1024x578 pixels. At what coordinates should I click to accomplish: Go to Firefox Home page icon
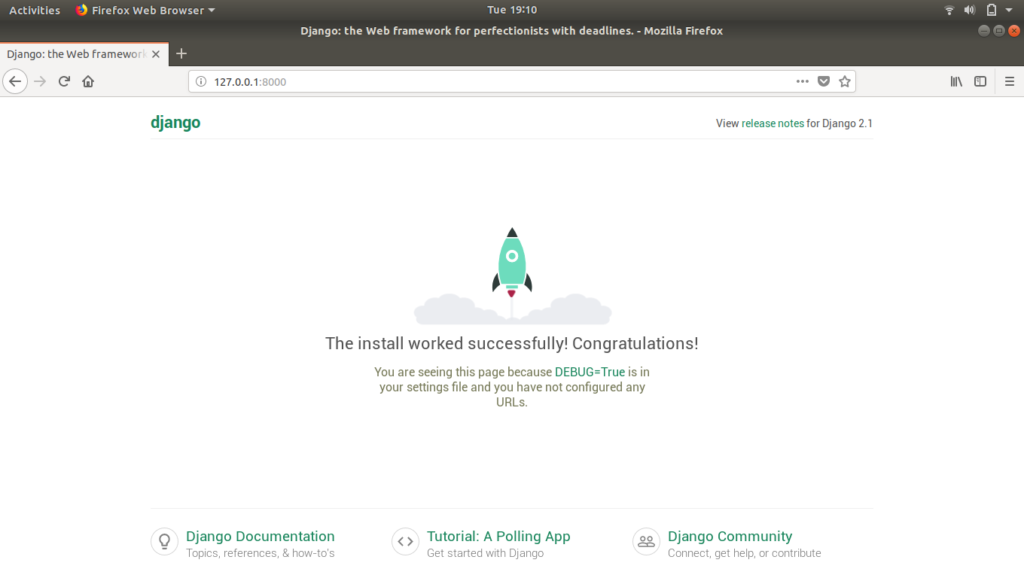(88, 82)
